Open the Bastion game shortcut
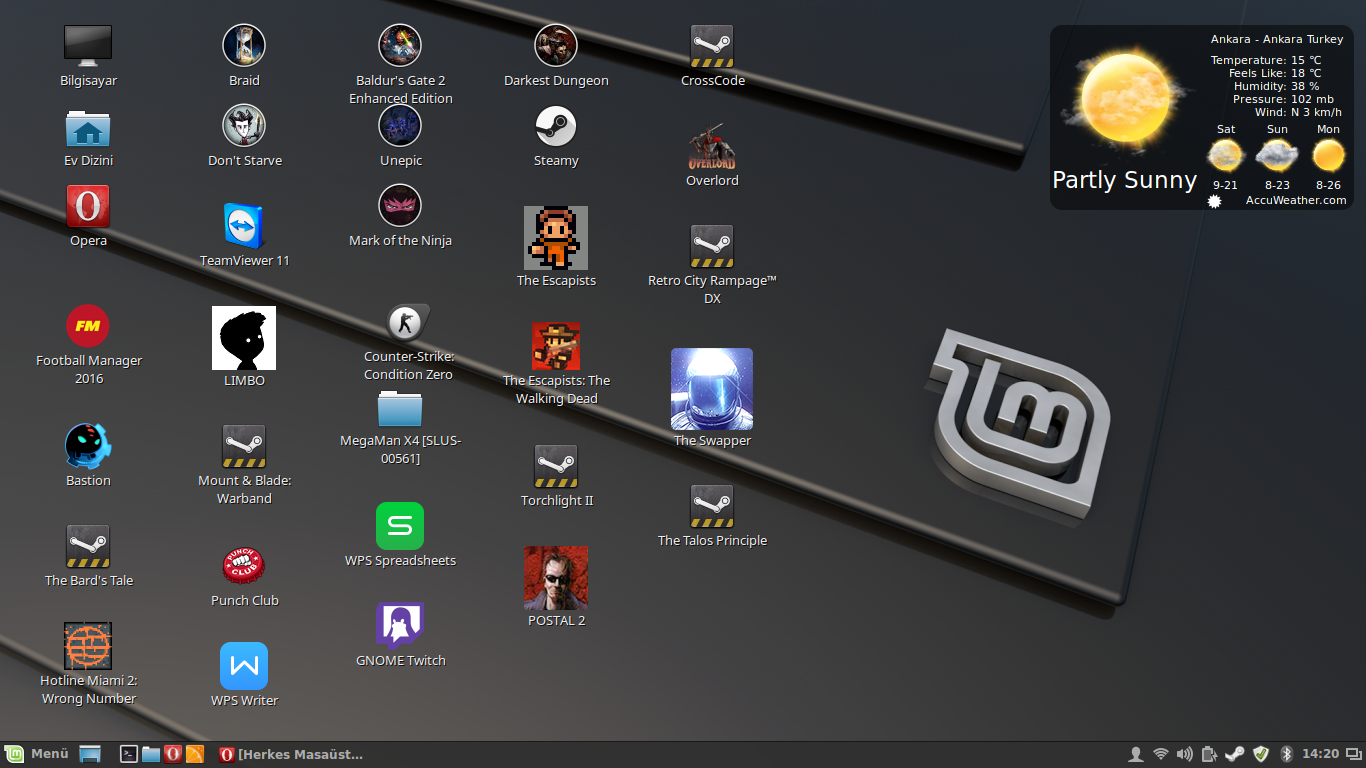Viewport: 1366px width, 768px height. 88,446
